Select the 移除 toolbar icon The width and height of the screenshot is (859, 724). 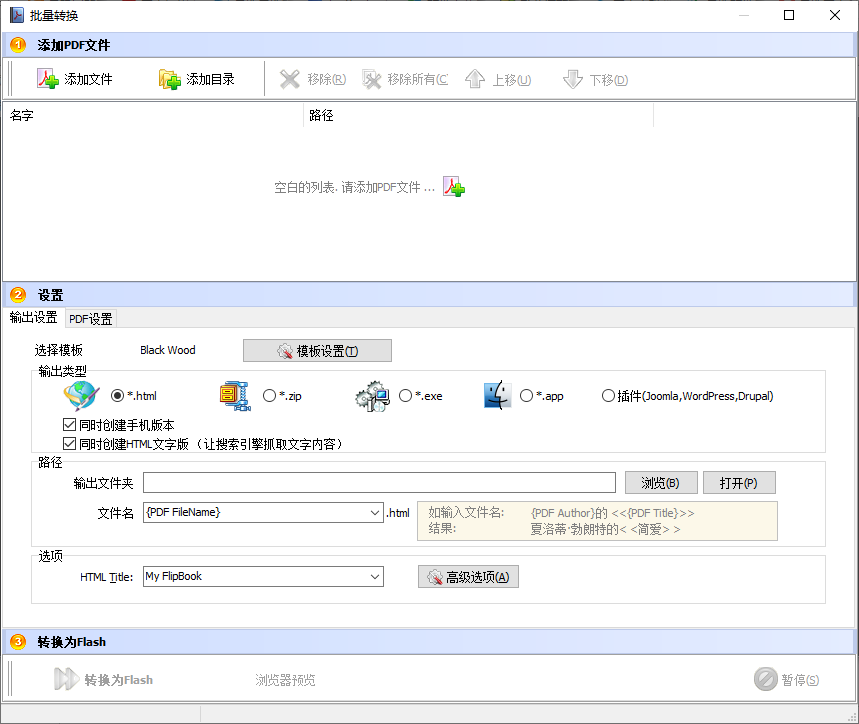point(288,78)
